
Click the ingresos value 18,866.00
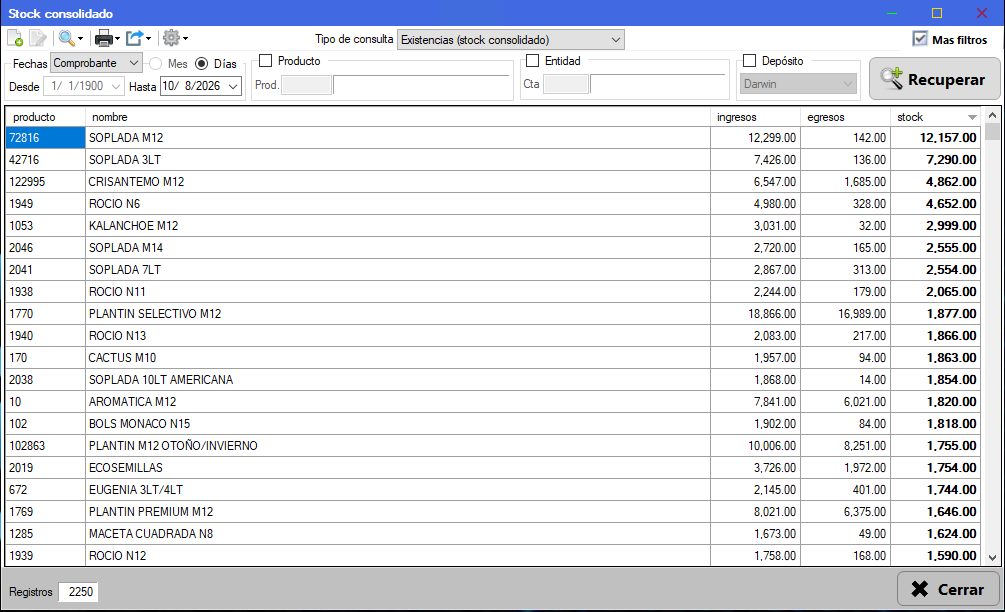772,313
